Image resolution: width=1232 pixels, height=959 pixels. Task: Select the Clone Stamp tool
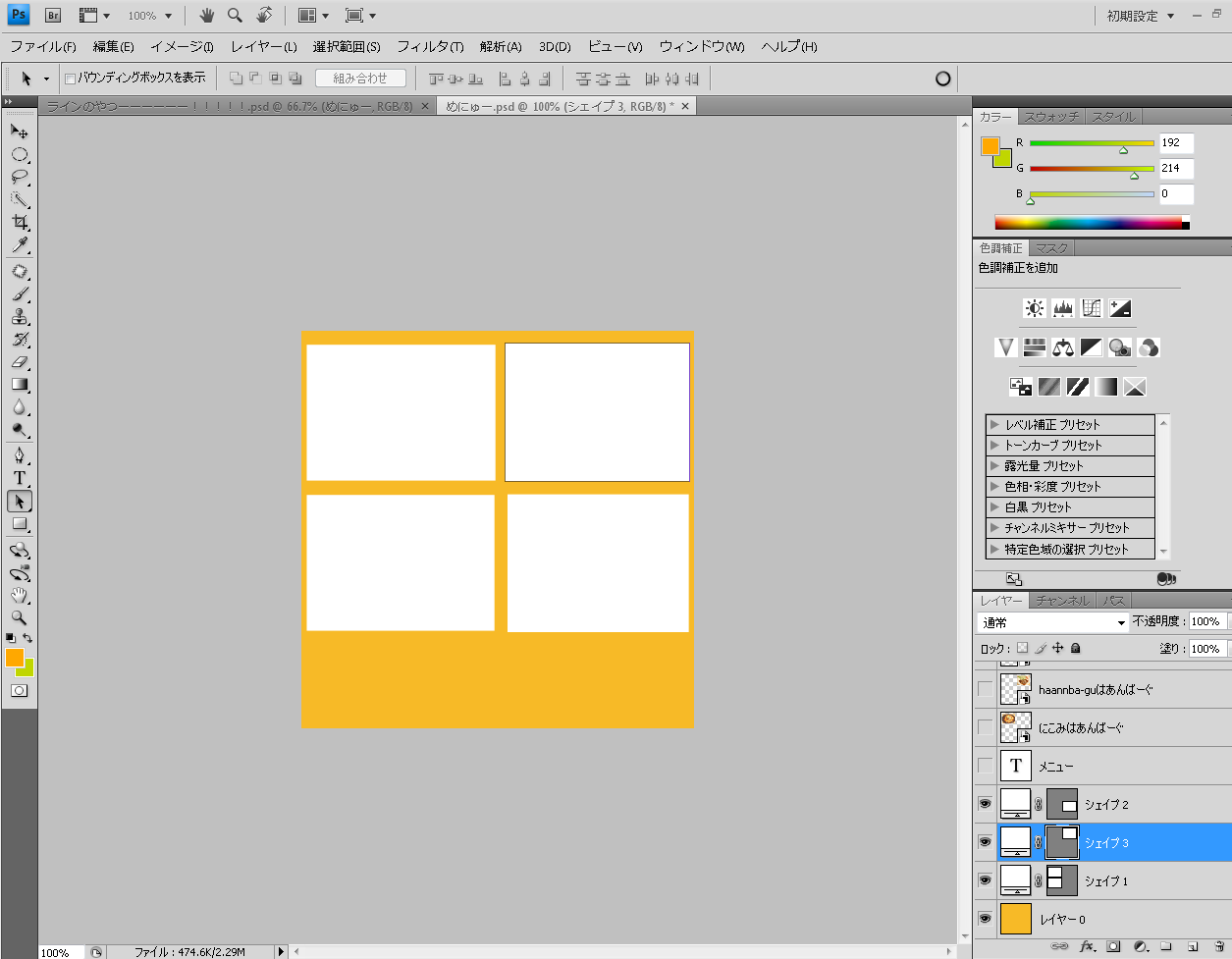click(x=20, y=317)
